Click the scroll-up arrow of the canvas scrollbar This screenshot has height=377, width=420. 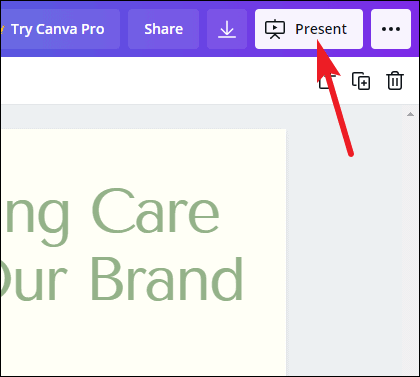[410, 114]
